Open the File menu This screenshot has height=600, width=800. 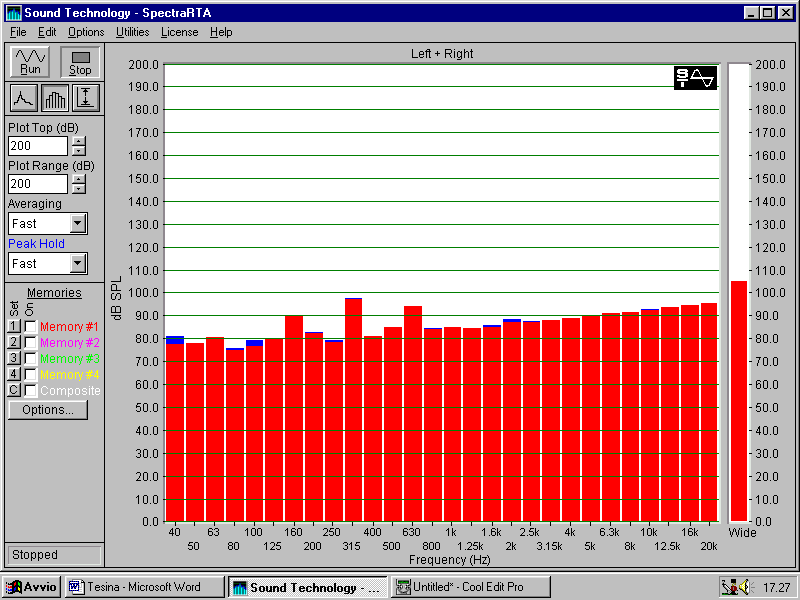18,32
